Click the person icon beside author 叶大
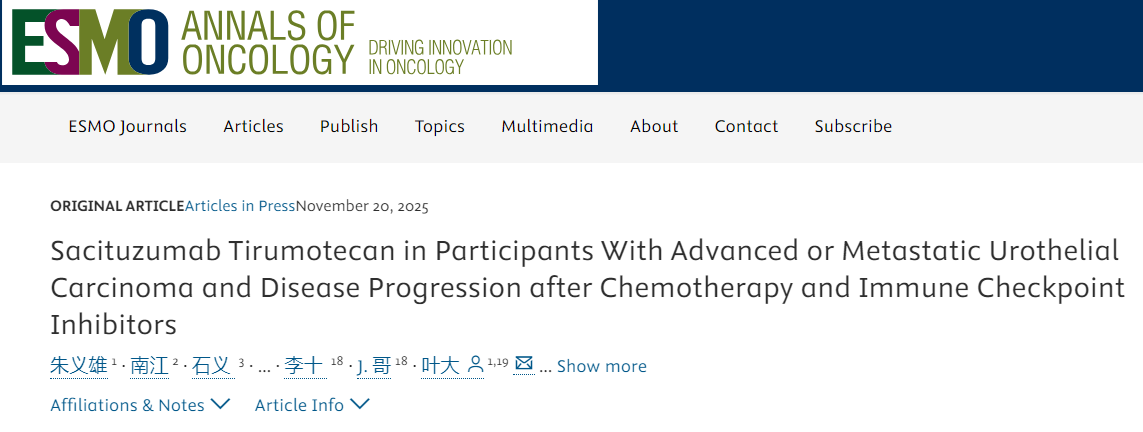This screenshot has height=432, width=1143. coord(476,364)
